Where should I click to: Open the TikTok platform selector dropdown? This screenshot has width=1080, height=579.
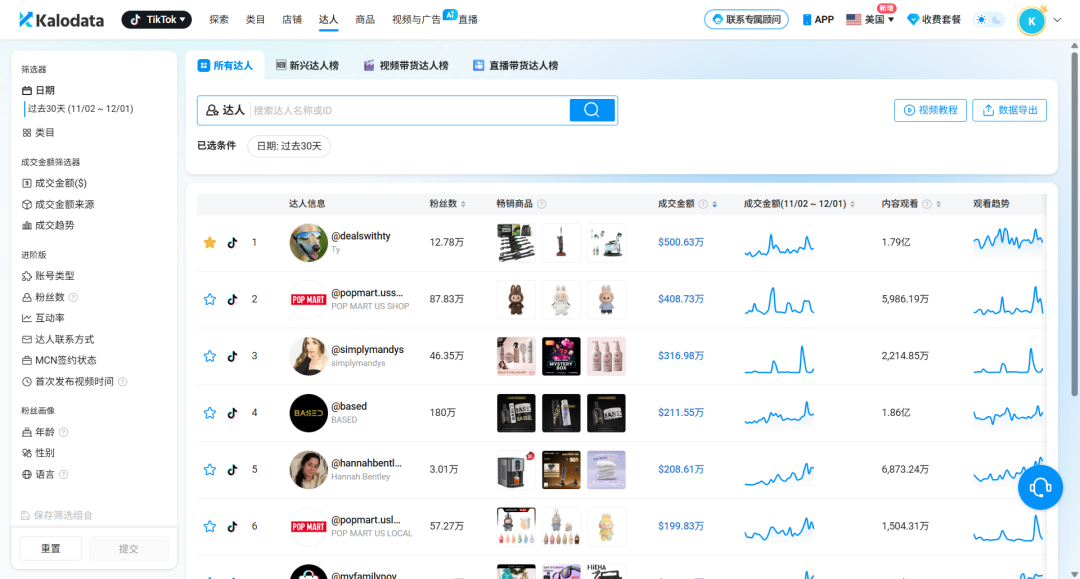(x=156, y=18)
